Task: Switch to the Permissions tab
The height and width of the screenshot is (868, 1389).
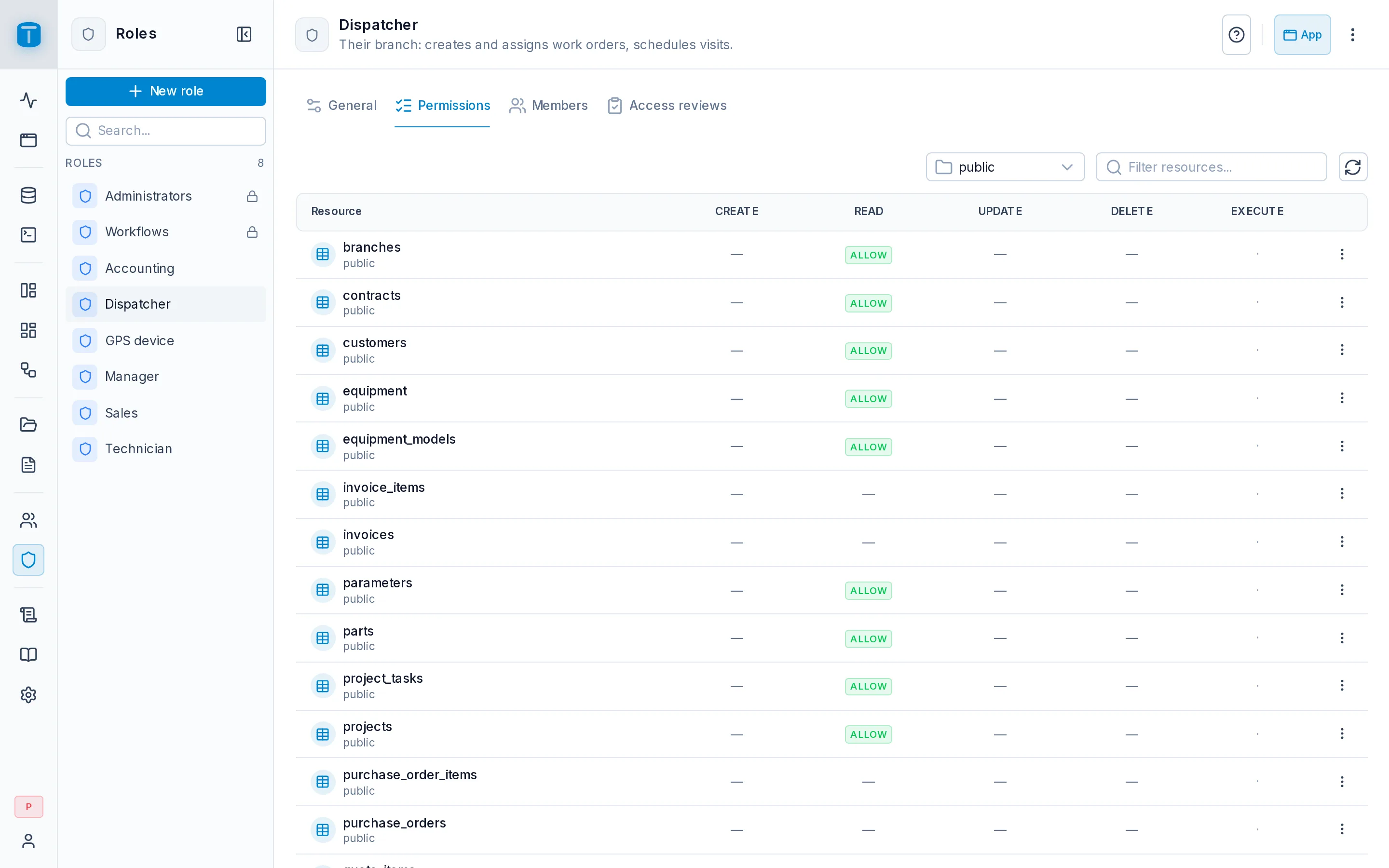Action: tap(443, 106)
